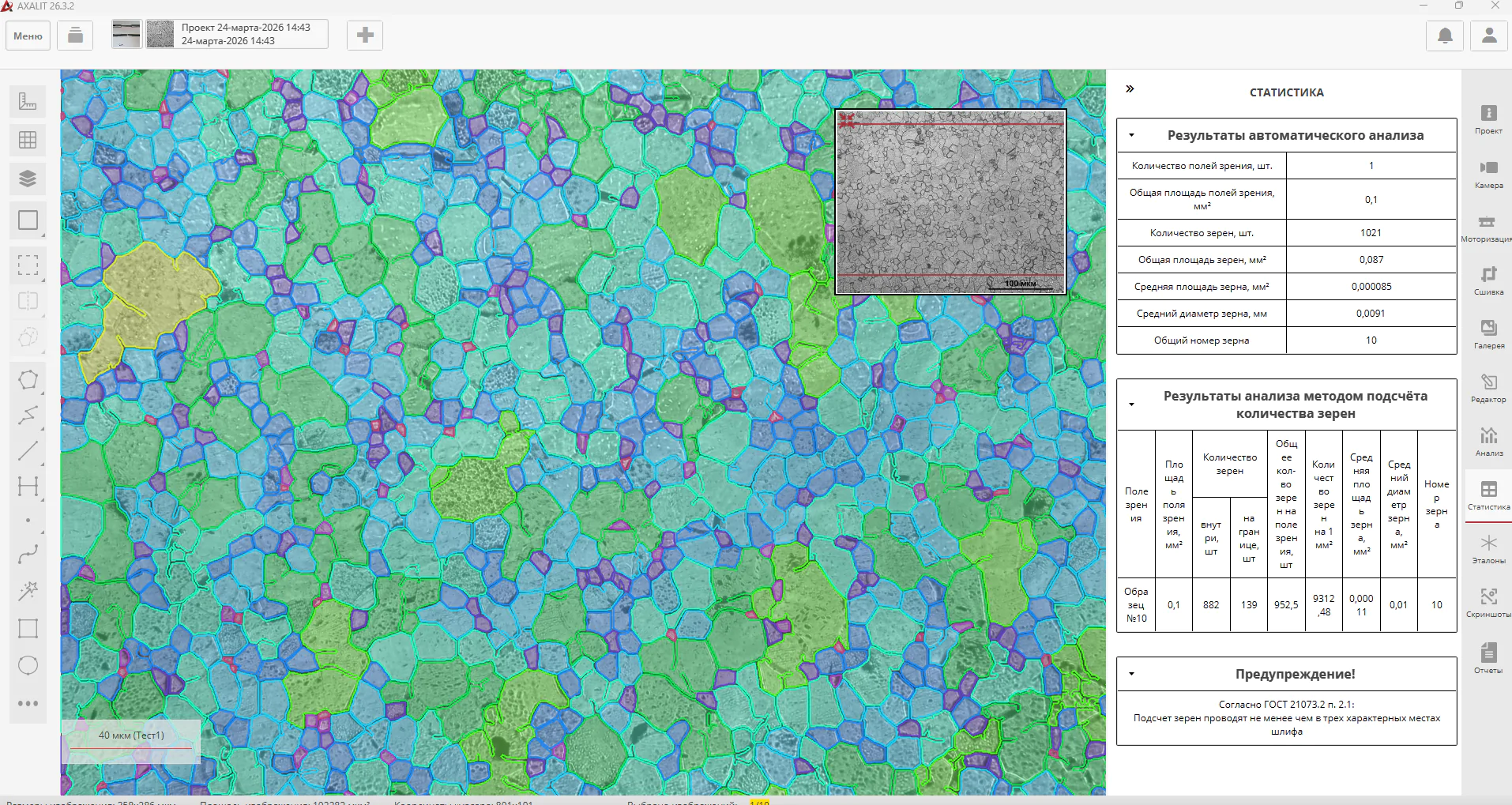Open the Эталоны sidebar tab

(1488, 549)
